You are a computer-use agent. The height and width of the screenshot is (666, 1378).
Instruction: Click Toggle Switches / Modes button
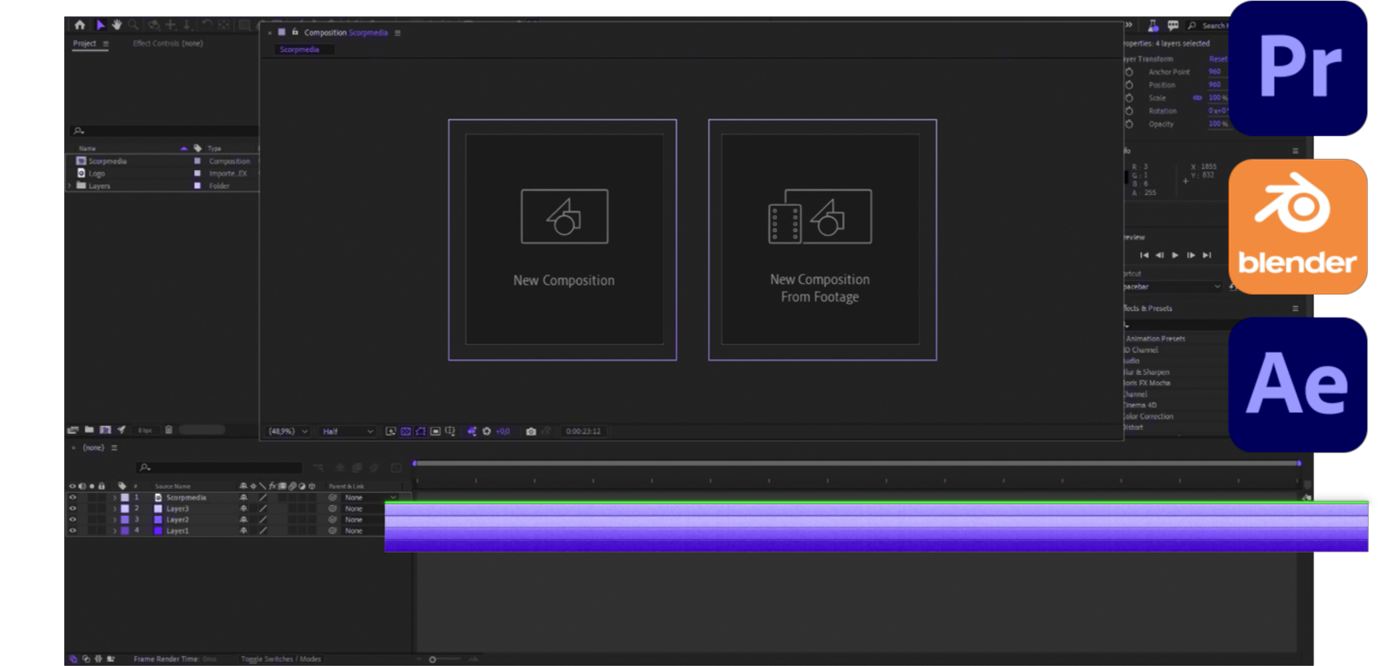coord(281,659)
